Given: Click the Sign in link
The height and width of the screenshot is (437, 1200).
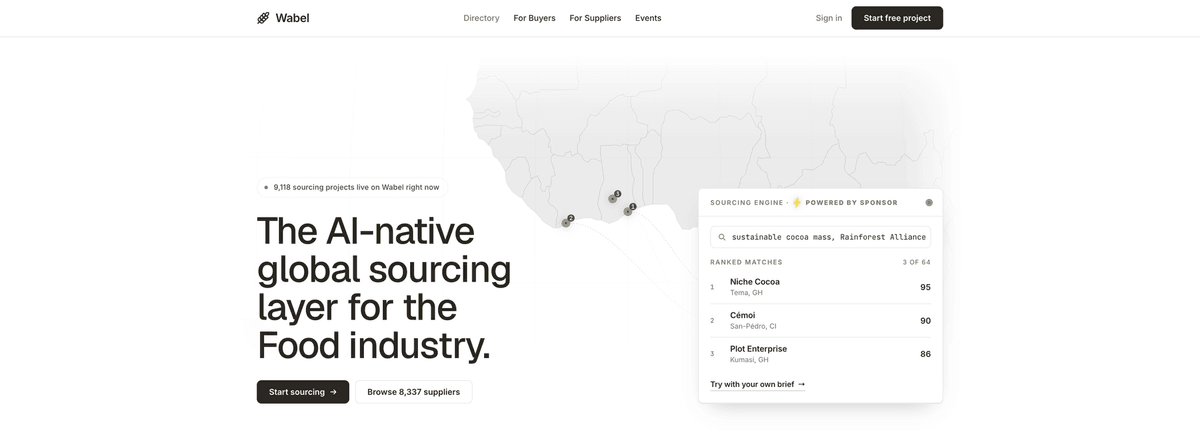Looking at the screenshot, I should coord(829,18).
